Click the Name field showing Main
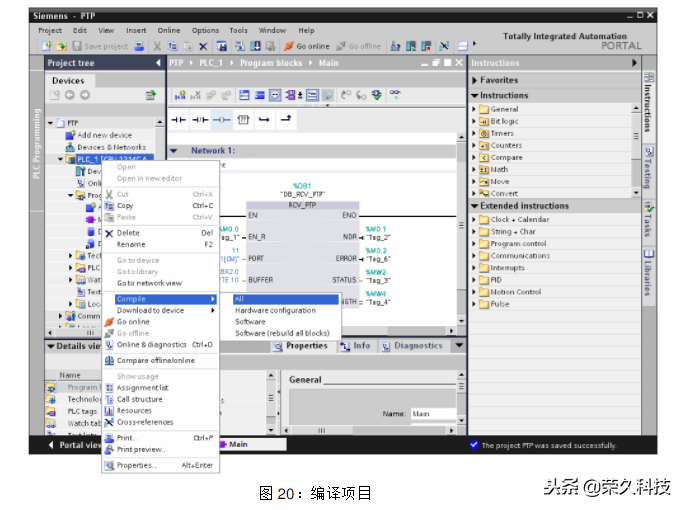The height and width of the screenshot is (510, 685). (x=433, y=413)
